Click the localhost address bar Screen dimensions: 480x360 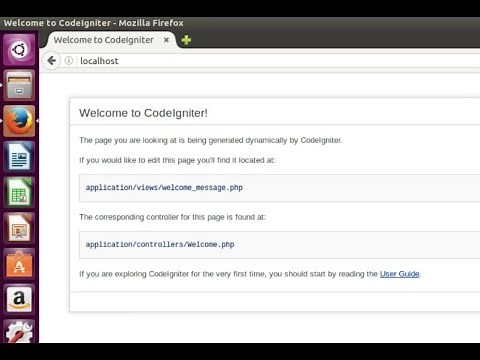tap(270, 61)
